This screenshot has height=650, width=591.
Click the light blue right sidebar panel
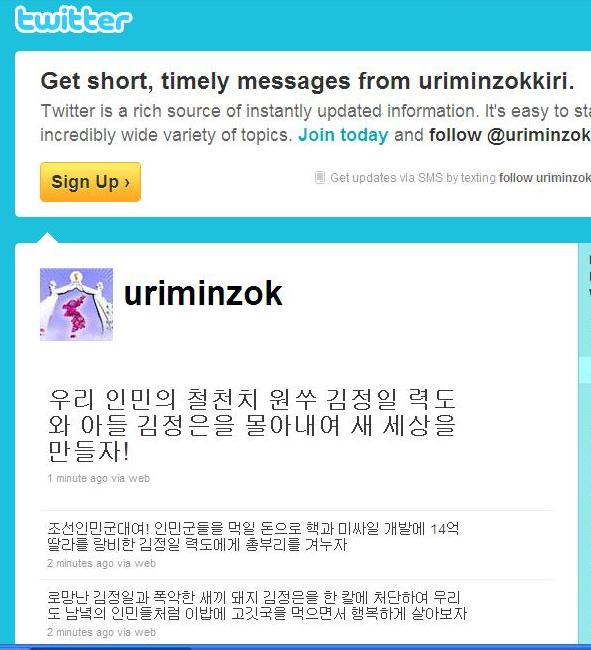click(585, 444)
